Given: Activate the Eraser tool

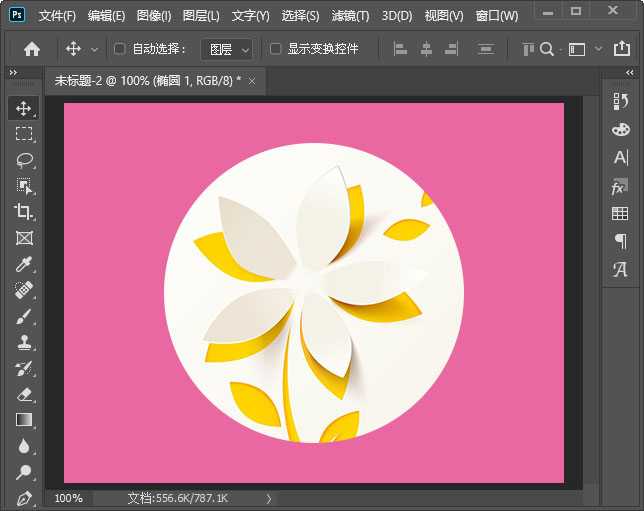Looking at the screenshot, I should click(24, 394).
